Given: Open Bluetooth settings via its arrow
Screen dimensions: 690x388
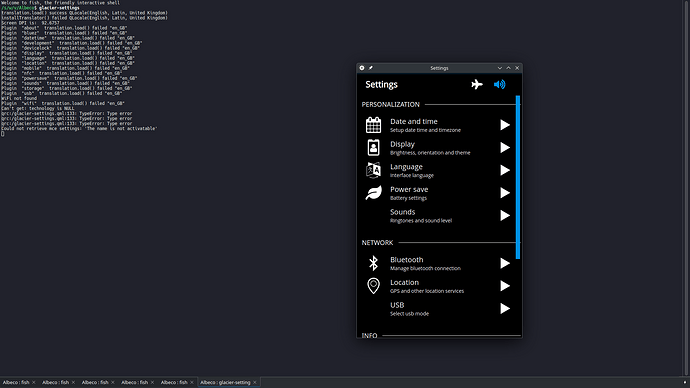Looking at the screenshot, I should (x=505, y=263).
